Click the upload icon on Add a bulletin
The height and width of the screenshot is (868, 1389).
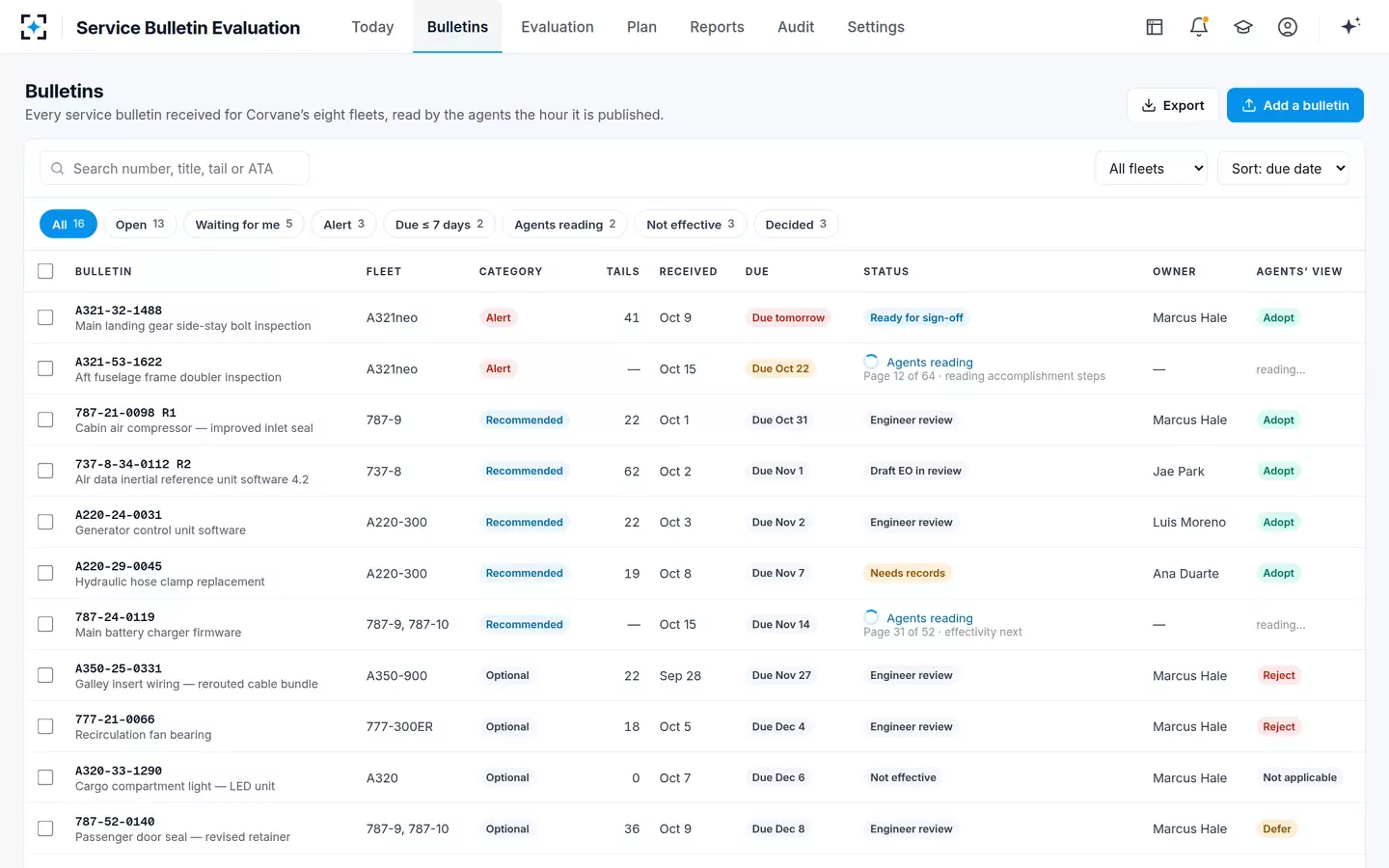coord(1249,106)
